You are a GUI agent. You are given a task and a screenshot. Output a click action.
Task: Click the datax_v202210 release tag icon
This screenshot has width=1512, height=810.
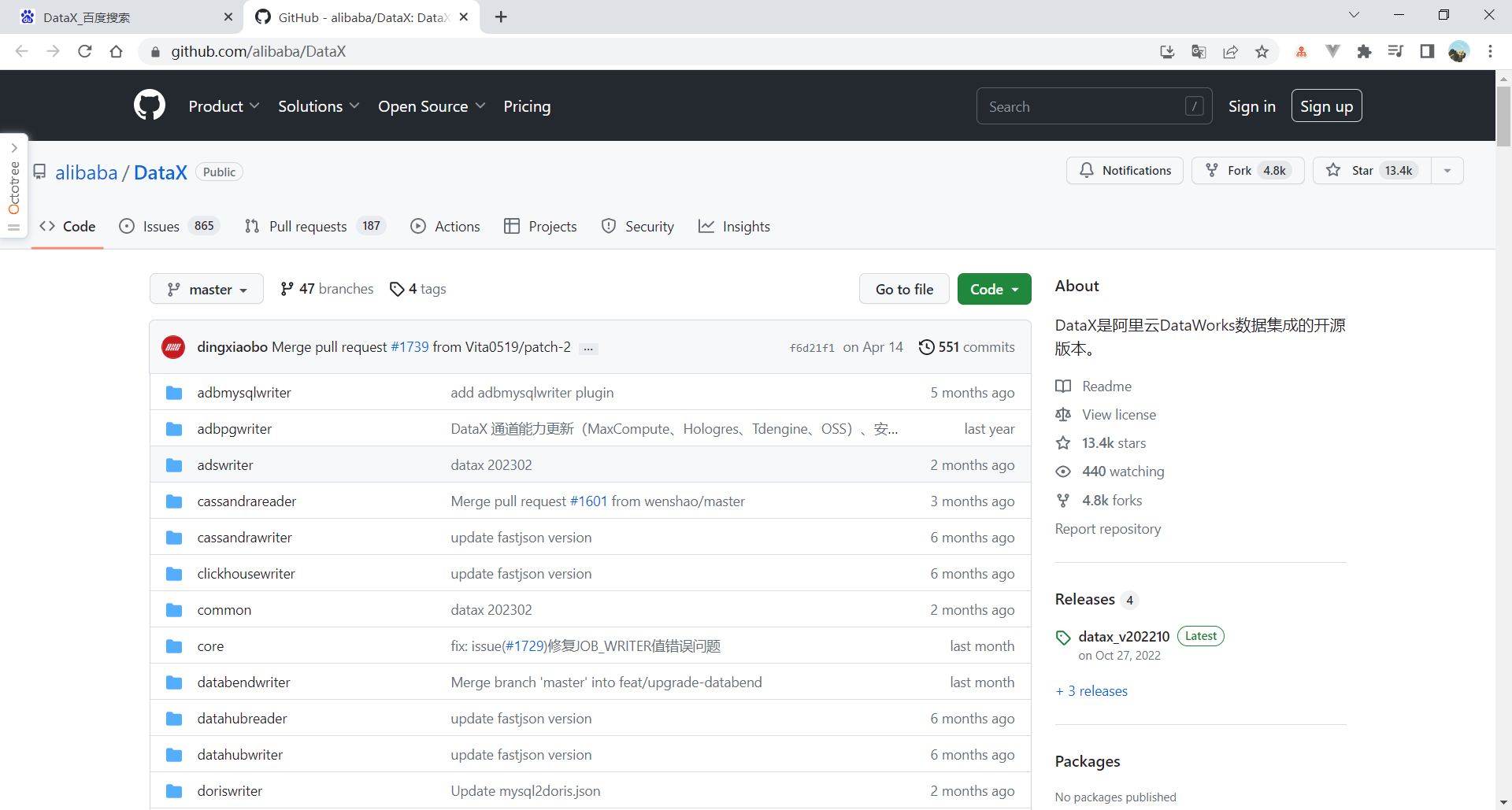click(x=1063, y=638)
